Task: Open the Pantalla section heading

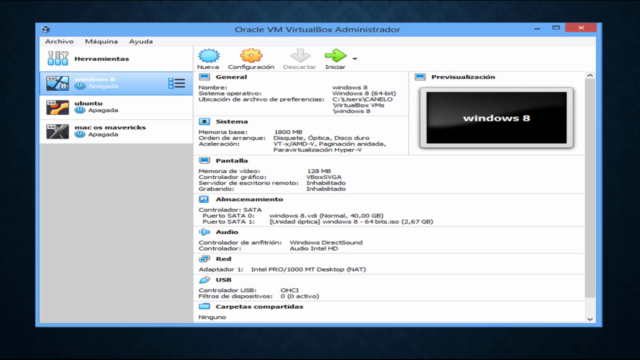Action: tap(231, 160)
